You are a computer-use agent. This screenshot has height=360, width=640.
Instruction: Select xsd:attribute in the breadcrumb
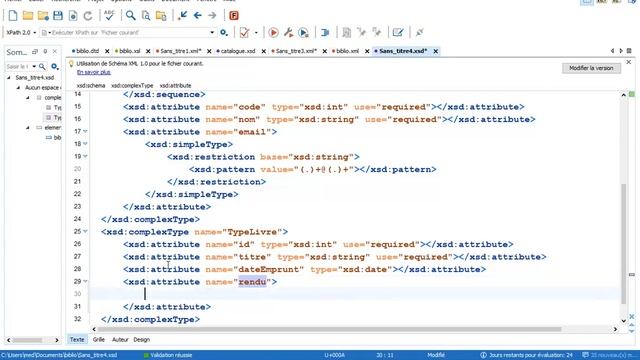pos(176,85)
